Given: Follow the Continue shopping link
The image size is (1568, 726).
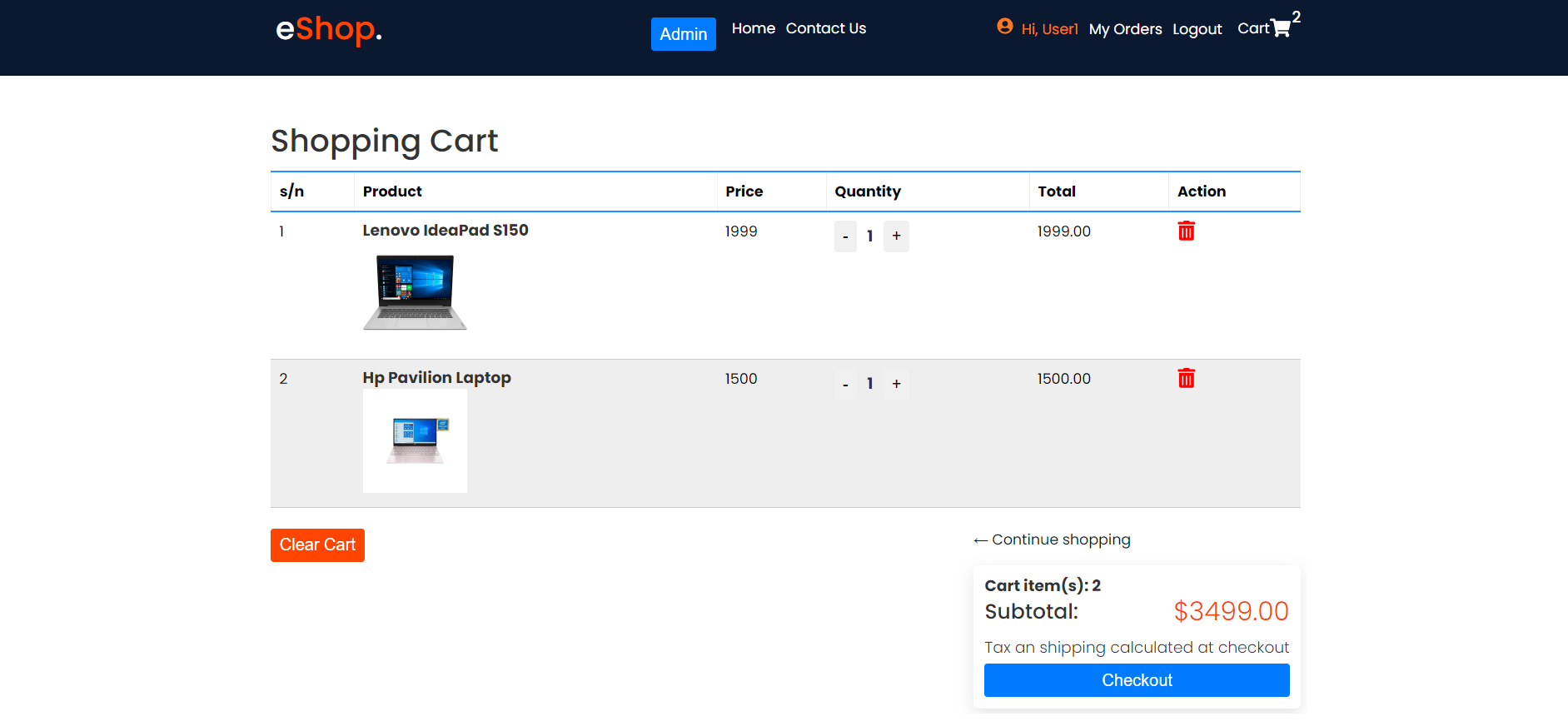Looking at the screenshot, I should (1052, 540).
